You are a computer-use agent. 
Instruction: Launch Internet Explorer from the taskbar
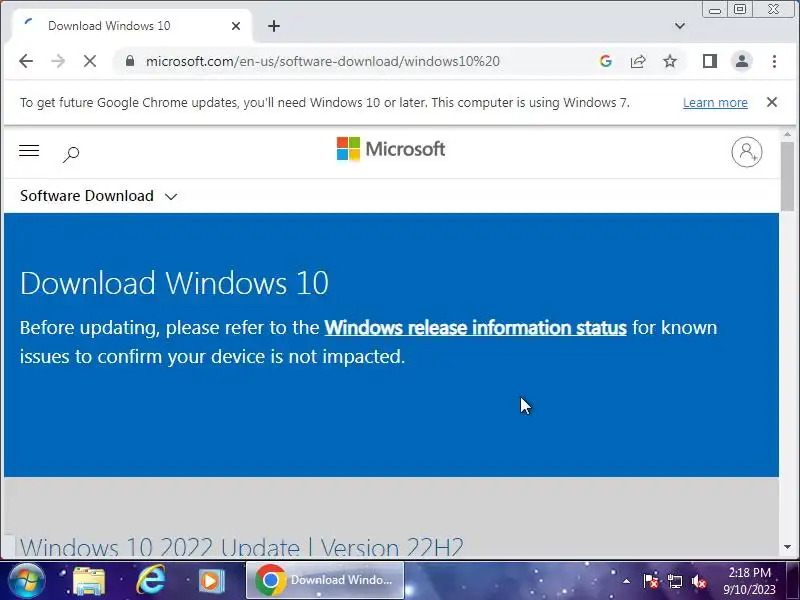point(151,581)
